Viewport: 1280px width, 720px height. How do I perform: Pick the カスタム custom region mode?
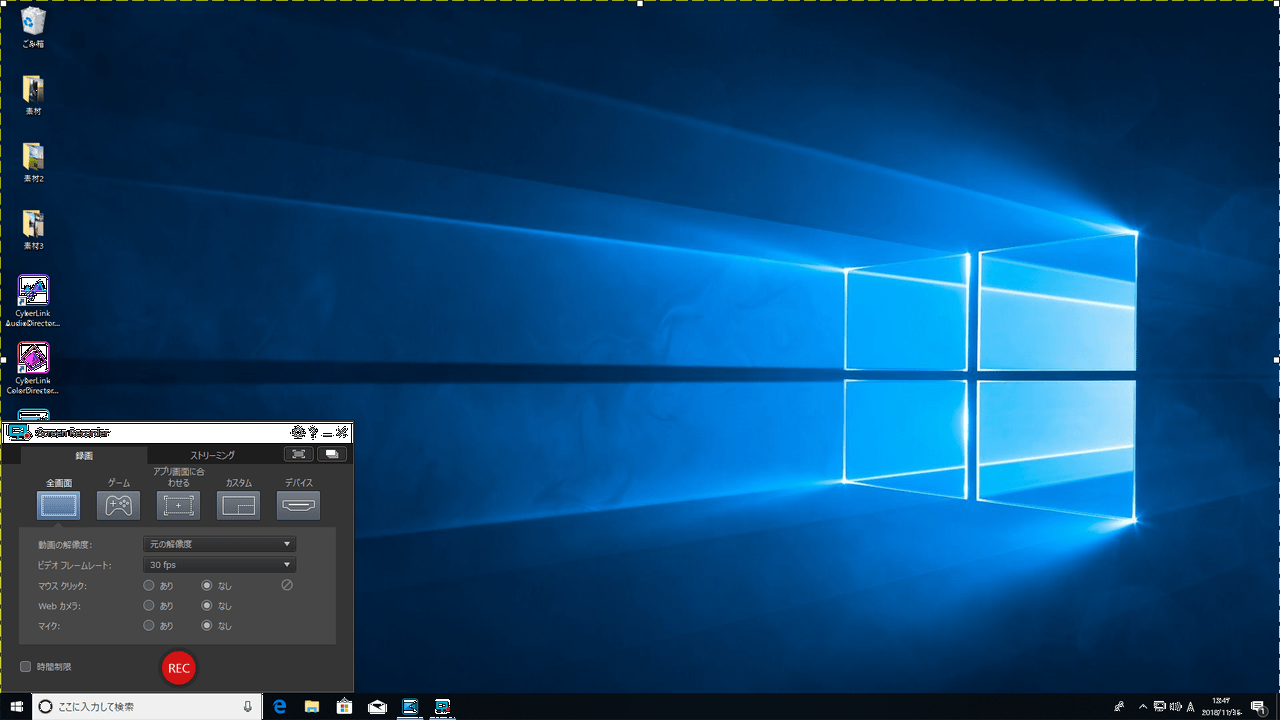coord(238,505)
